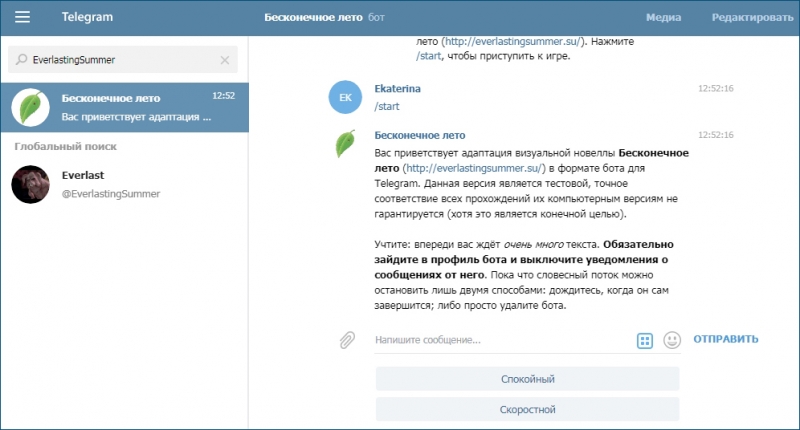Choose the Спокойный reply button

(x=528, y=379)
